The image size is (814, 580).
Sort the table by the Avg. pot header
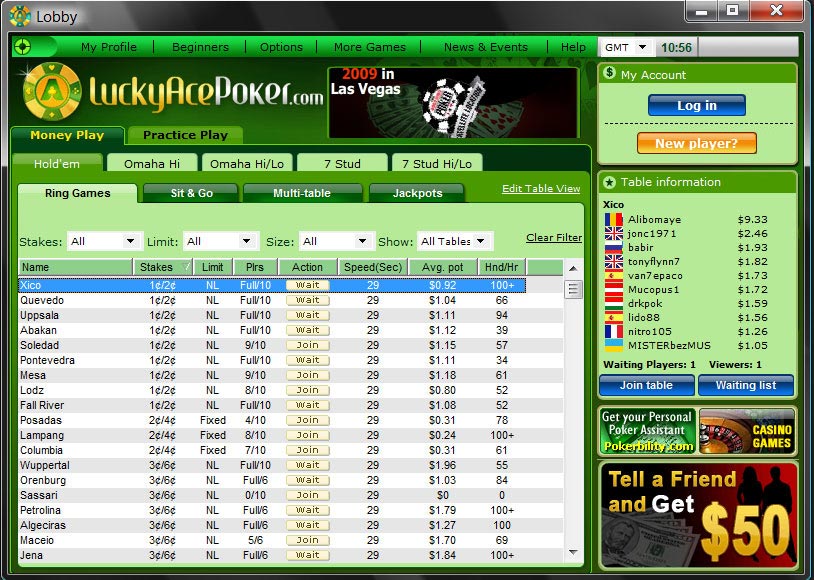[x=443, y=267]
